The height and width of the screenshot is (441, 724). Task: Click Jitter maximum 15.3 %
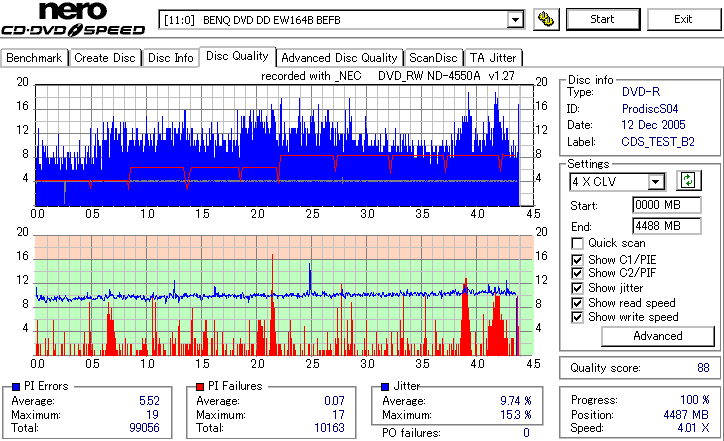pos(516,415)
